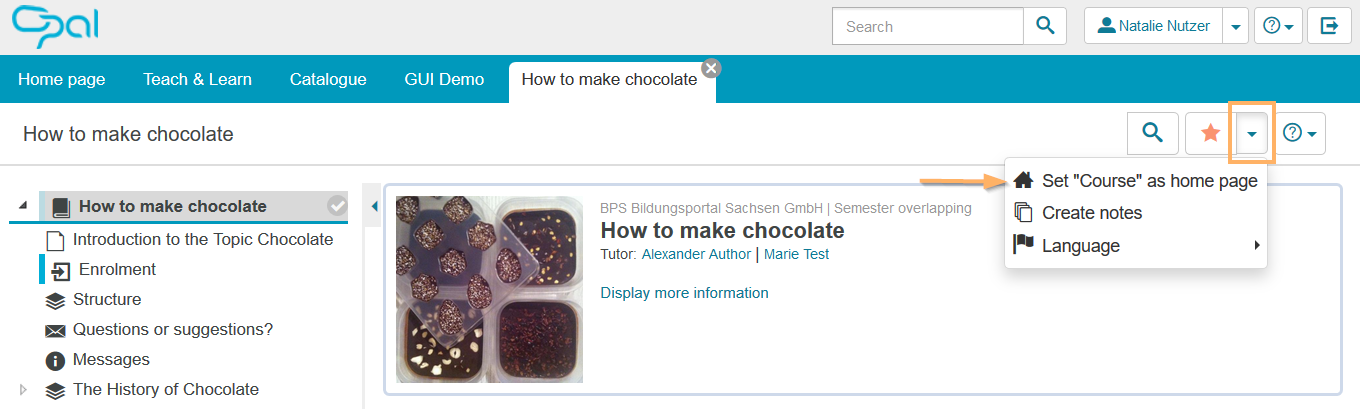Toggle the orange star favourite icon

pyautogui.click(x=1210, y=133)
